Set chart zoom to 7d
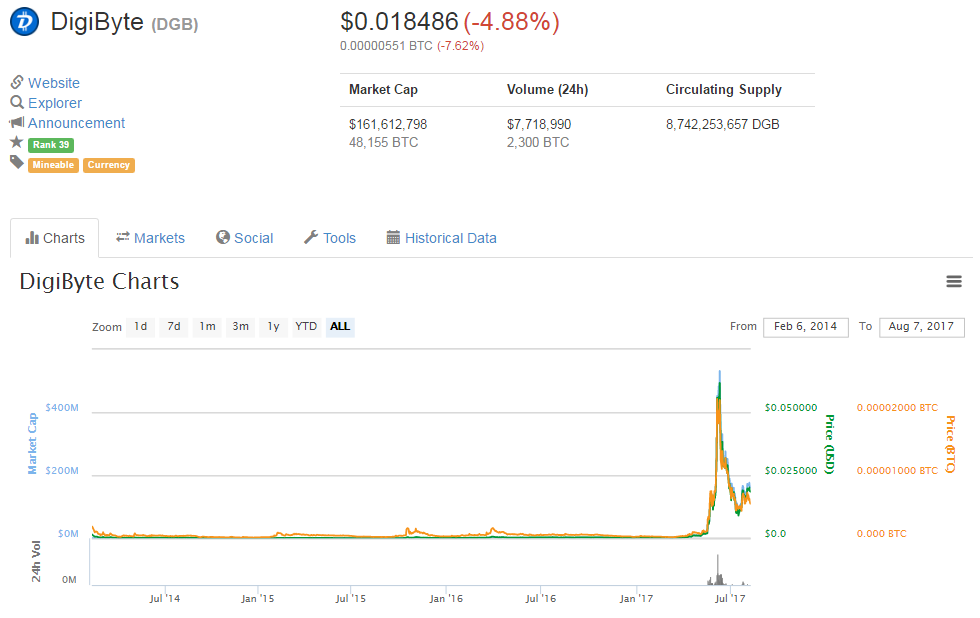 tap(174, 326)
